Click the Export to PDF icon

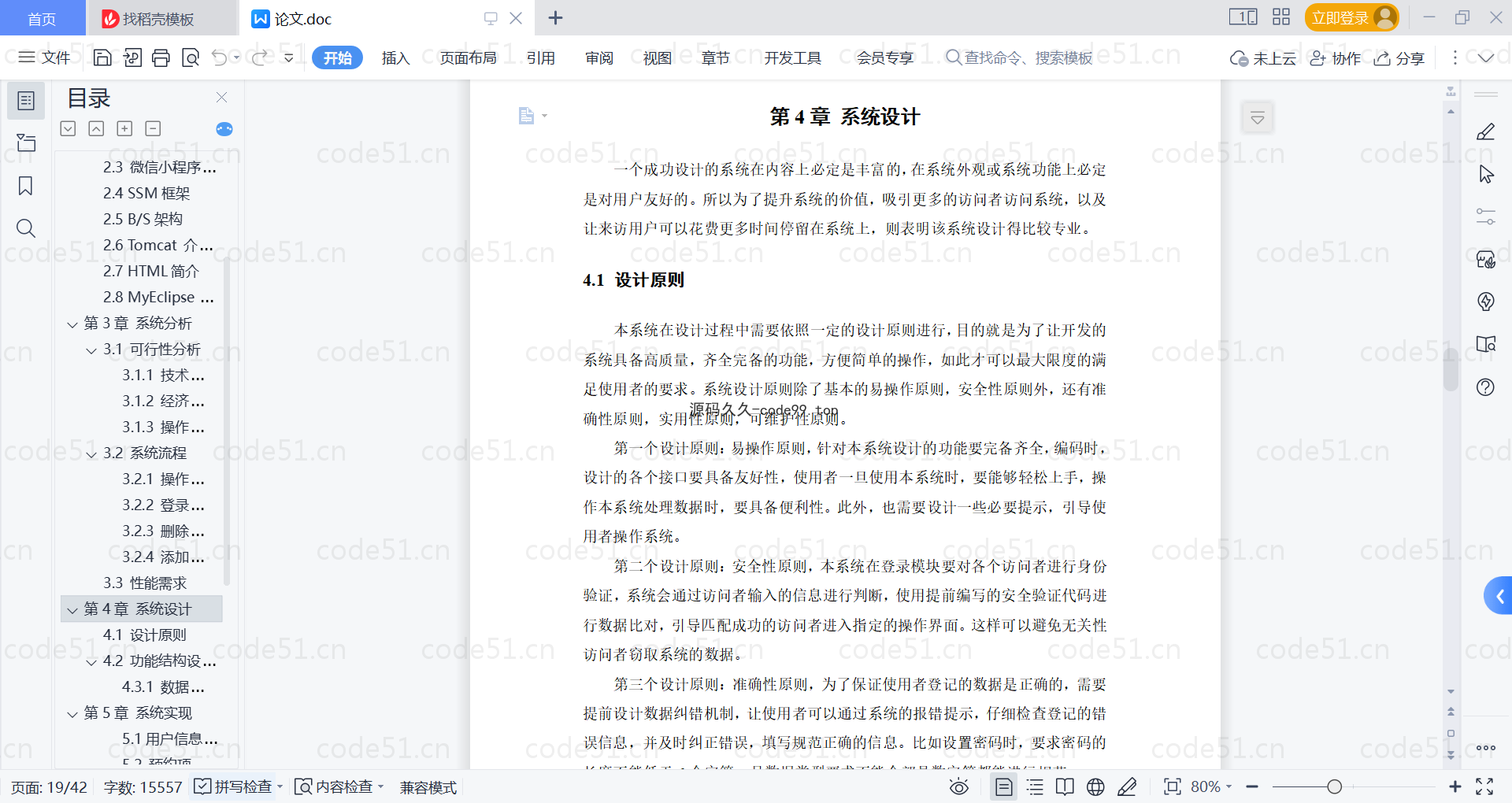pos(132,57)
